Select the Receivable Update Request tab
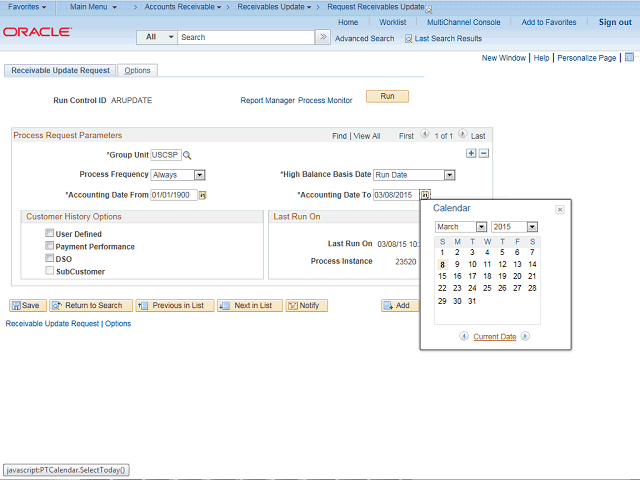 pyautogui.click(x=60, y=70)
